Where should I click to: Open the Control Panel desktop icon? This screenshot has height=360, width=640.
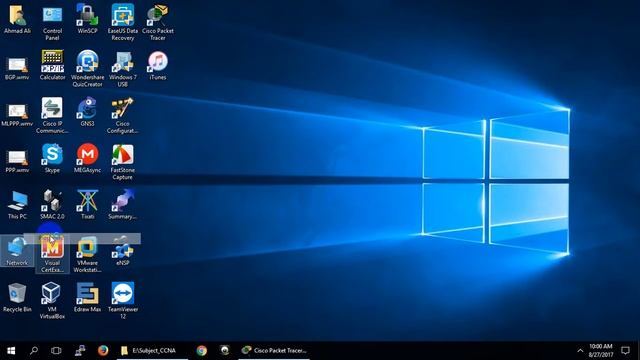tap(52, 23)
